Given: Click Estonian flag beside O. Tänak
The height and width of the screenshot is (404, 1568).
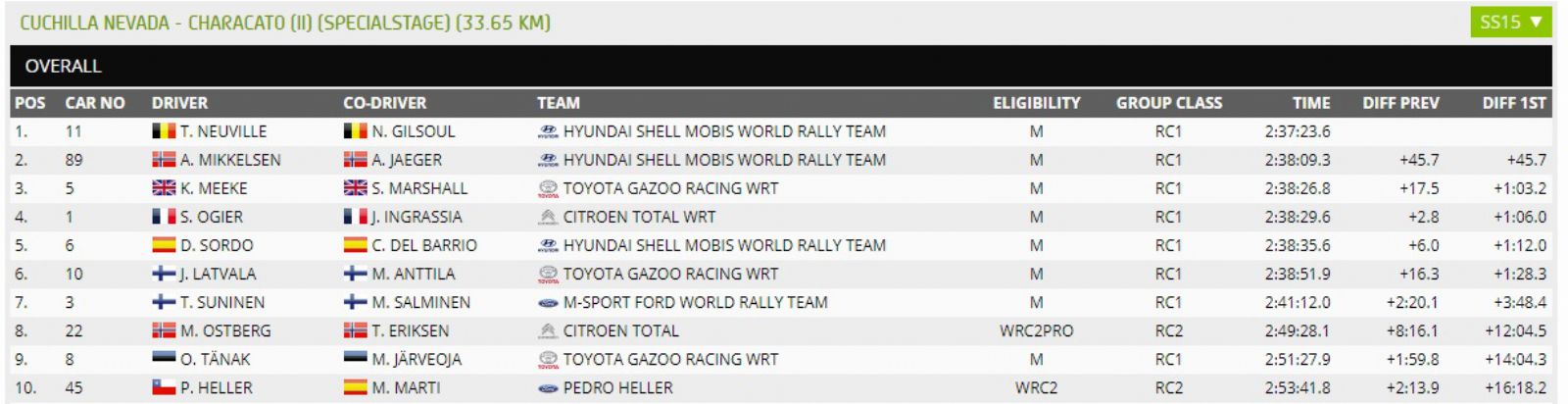Looking at the screenshot, I should coord(164,359).
